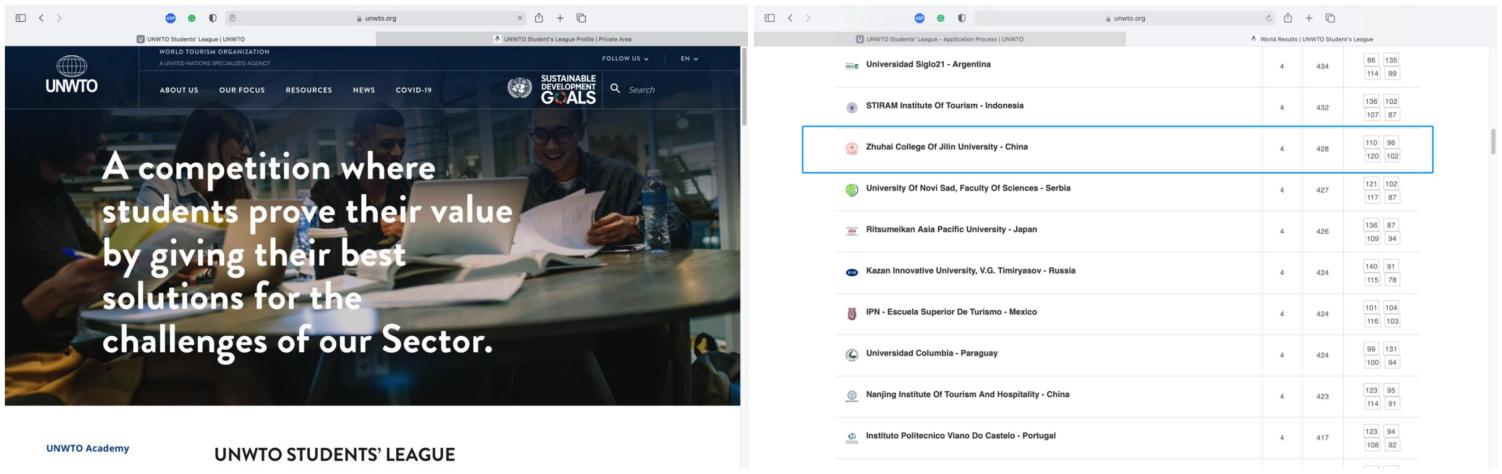Viewport: 1502px width, 474px height.
Task: Open IPN - Escuela Superior De Turismo
Action: click(951, 312)
